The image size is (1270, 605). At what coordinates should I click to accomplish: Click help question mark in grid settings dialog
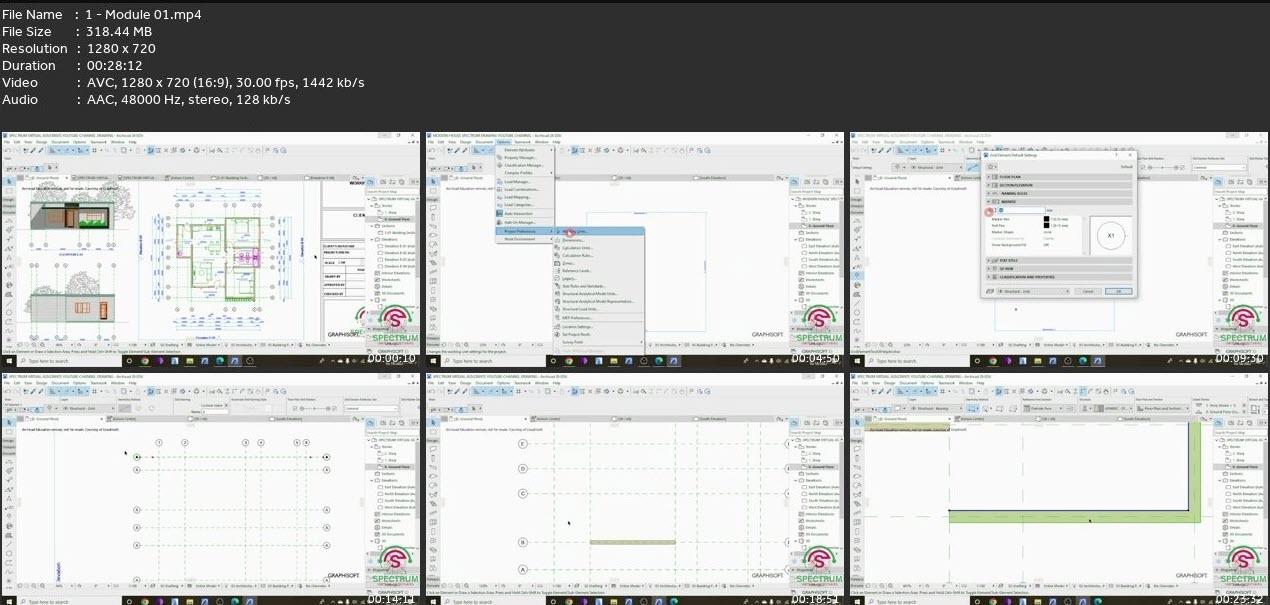1116,155
